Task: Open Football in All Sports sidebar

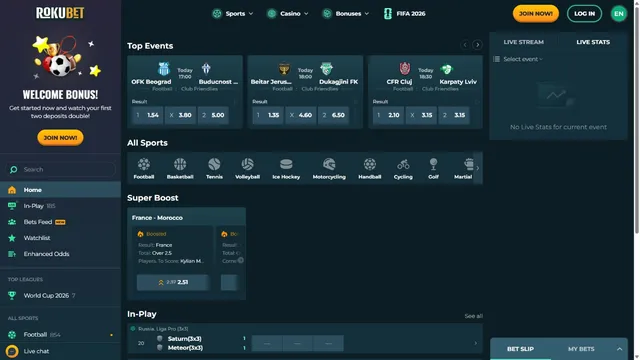Action: (x=60, y=334)
